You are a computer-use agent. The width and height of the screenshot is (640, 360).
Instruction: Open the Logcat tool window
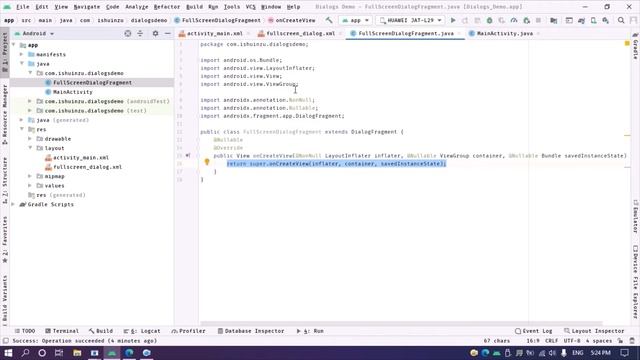pyautogui.click(x=142, y=331)
